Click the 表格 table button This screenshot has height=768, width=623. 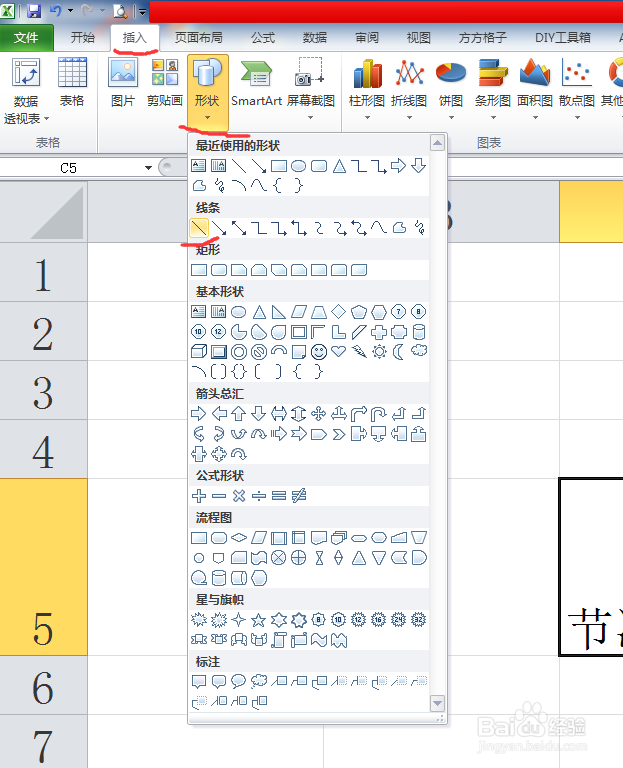tap(72, 82)
